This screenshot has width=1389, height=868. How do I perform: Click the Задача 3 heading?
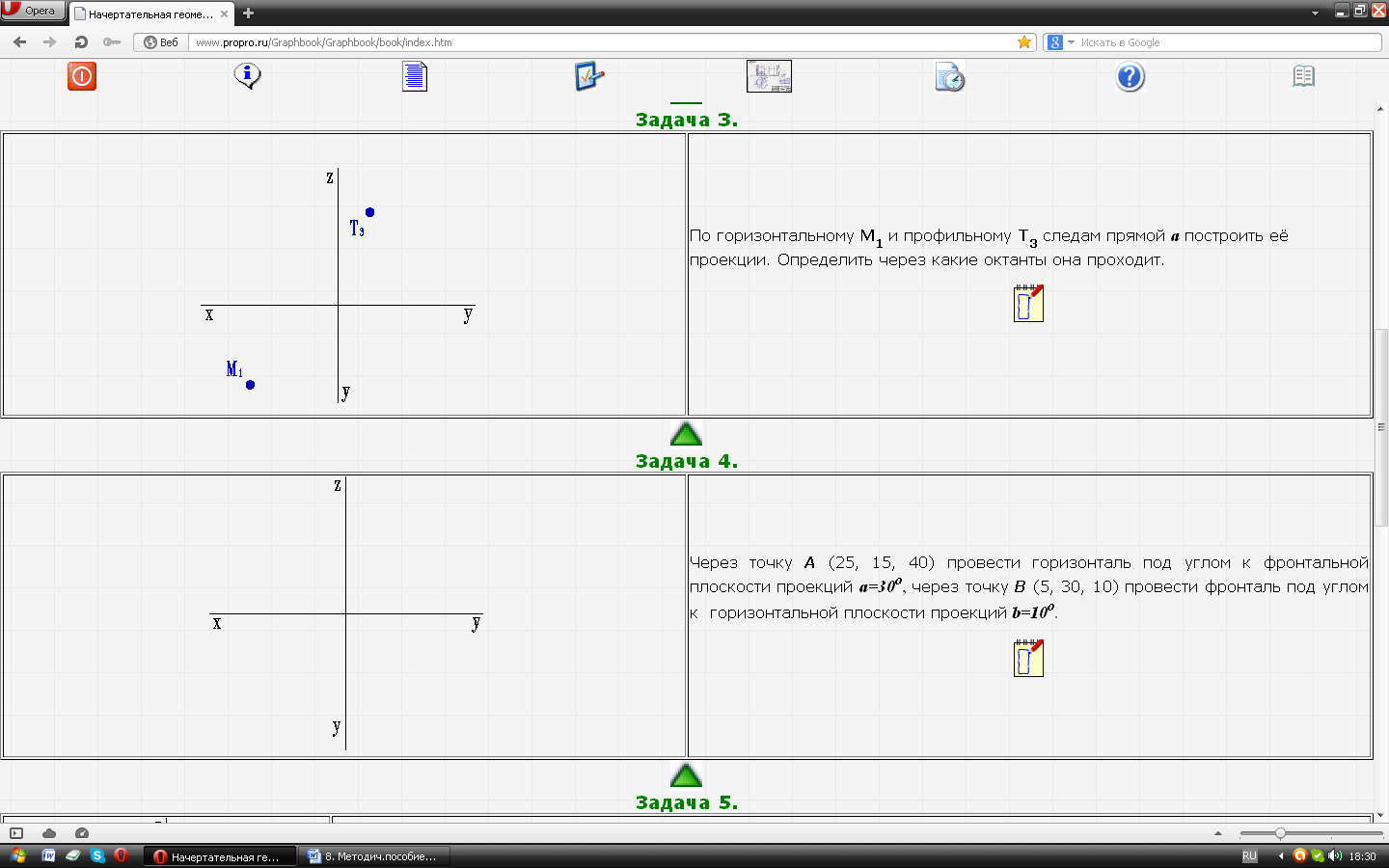click(x=686, y=120)
